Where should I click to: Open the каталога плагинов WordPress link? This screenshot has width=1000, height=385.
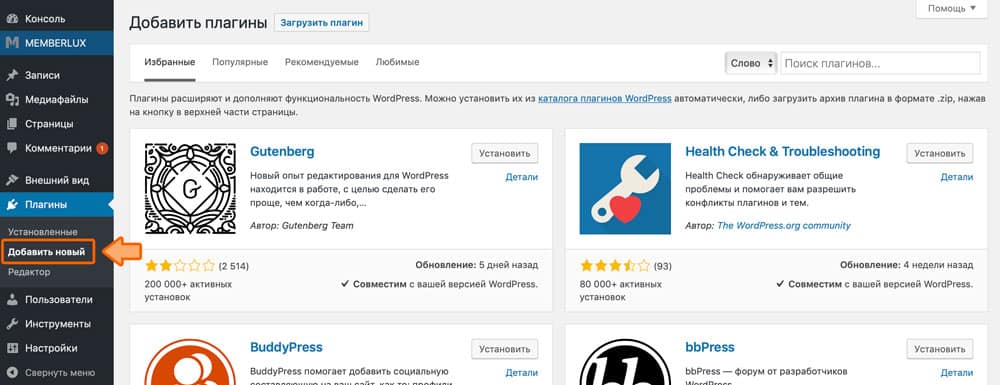pyautogui.click(x=605, y=99)
